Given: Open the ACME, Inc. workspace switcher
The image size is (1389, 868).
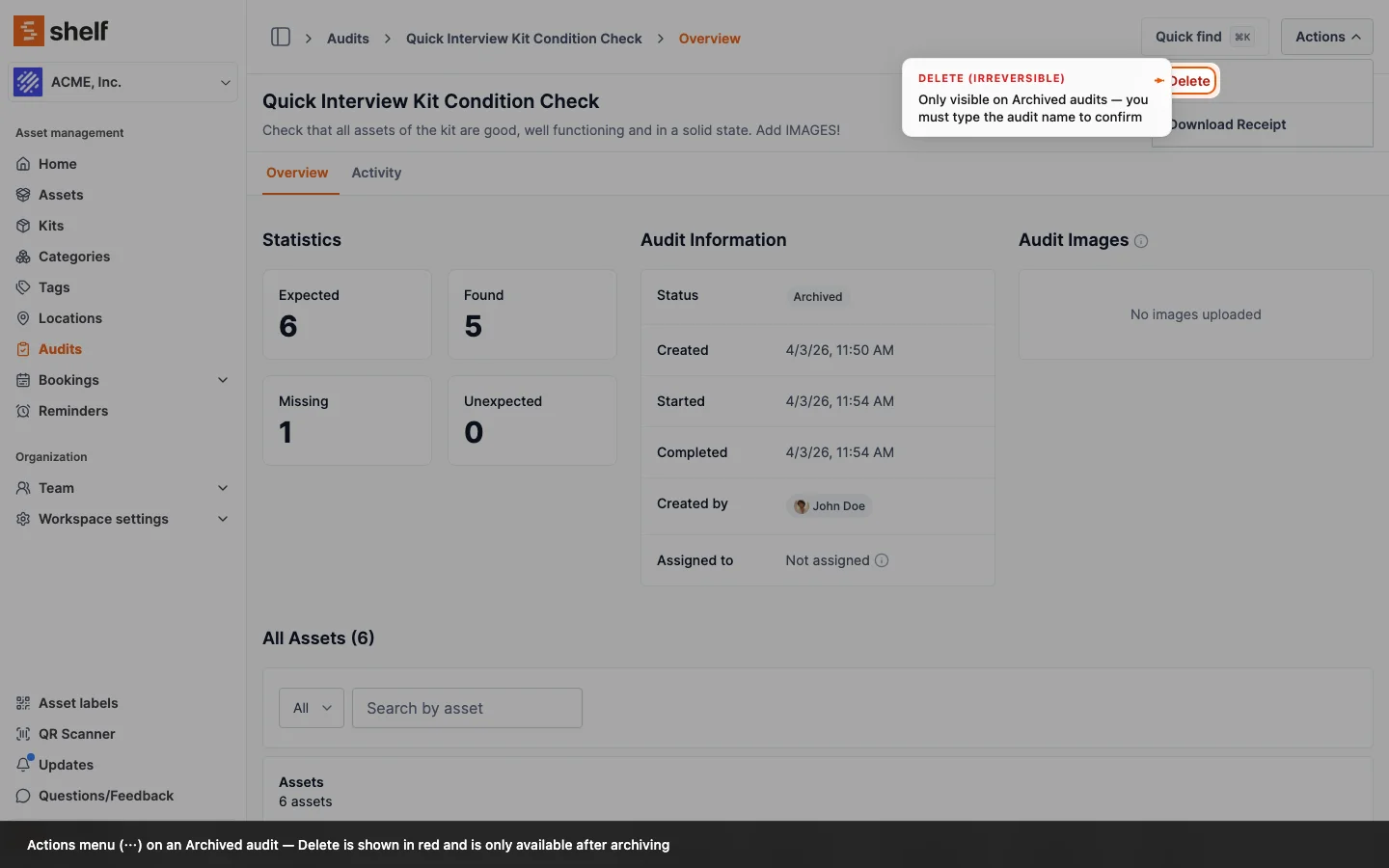Looking at the screenshot, I should point(123,82).
